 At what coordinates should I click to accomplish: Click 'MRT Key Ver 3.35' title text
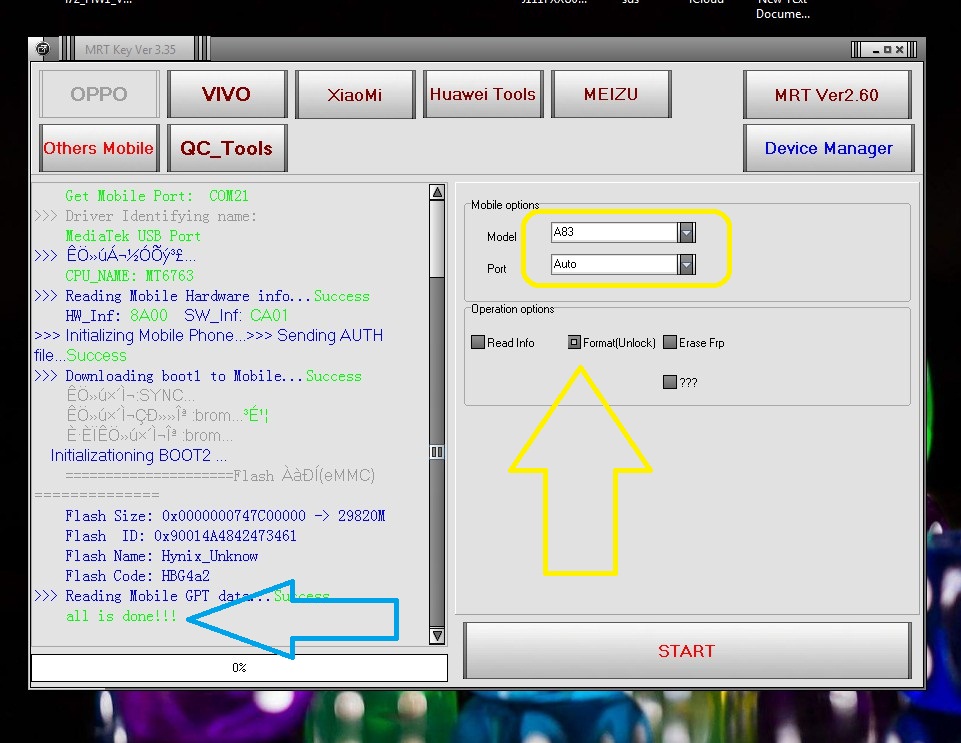[131, 50]
